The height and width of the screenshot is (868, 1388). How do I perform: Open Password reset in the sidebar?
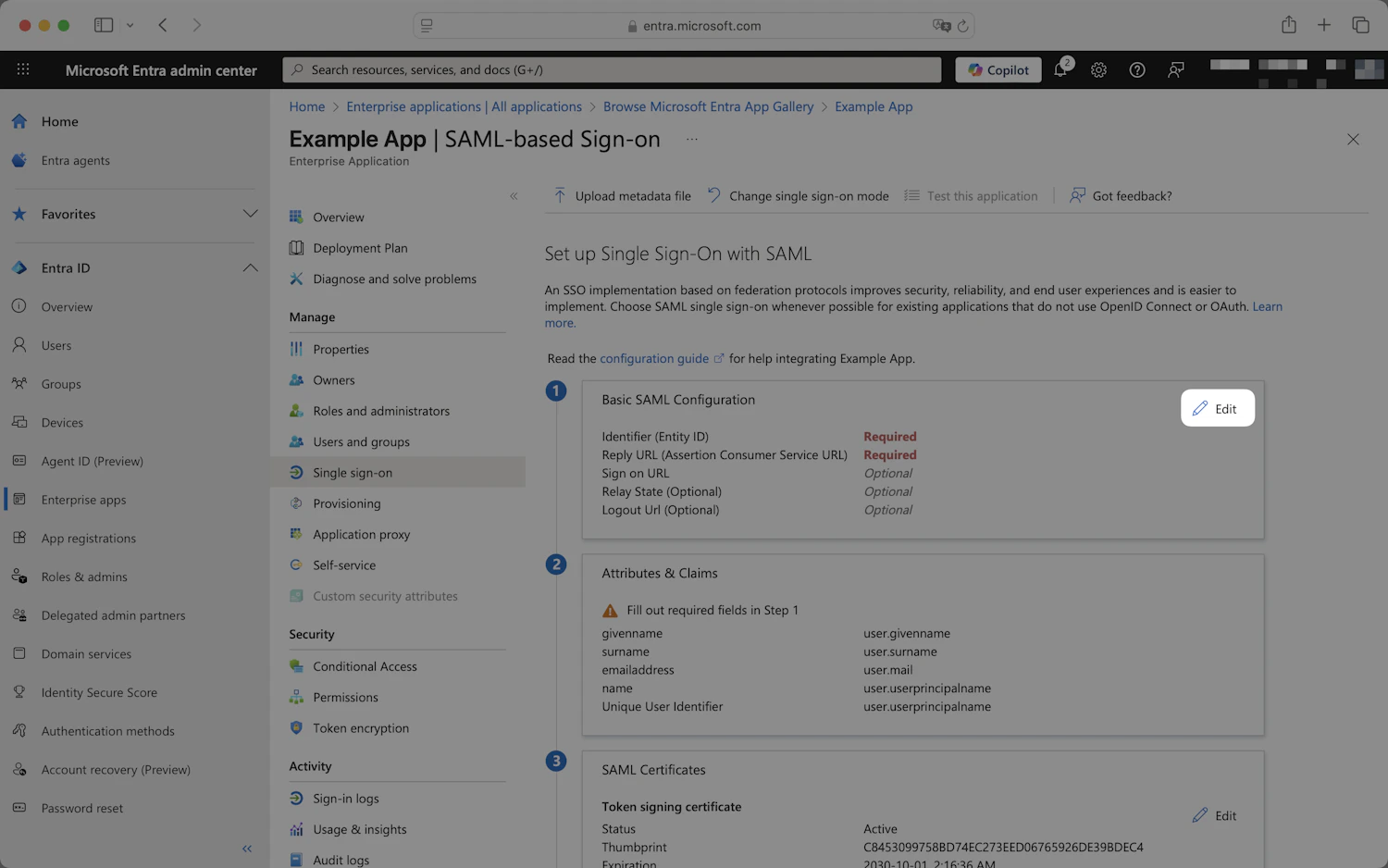point(81,808)
